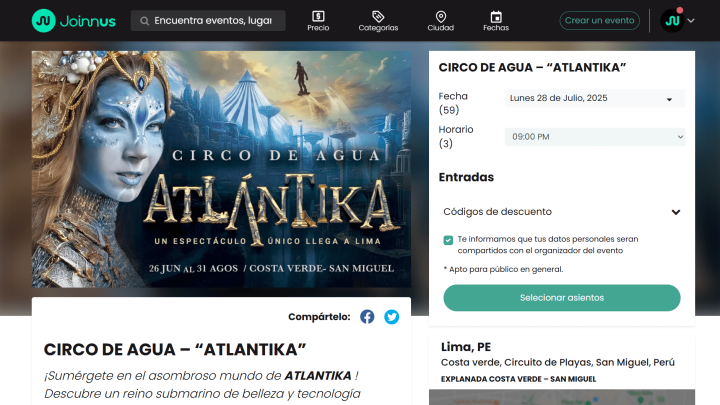Open the Ciudad location pin icon
Viewport: 720px width, 405px height.
tap(441, 17)
